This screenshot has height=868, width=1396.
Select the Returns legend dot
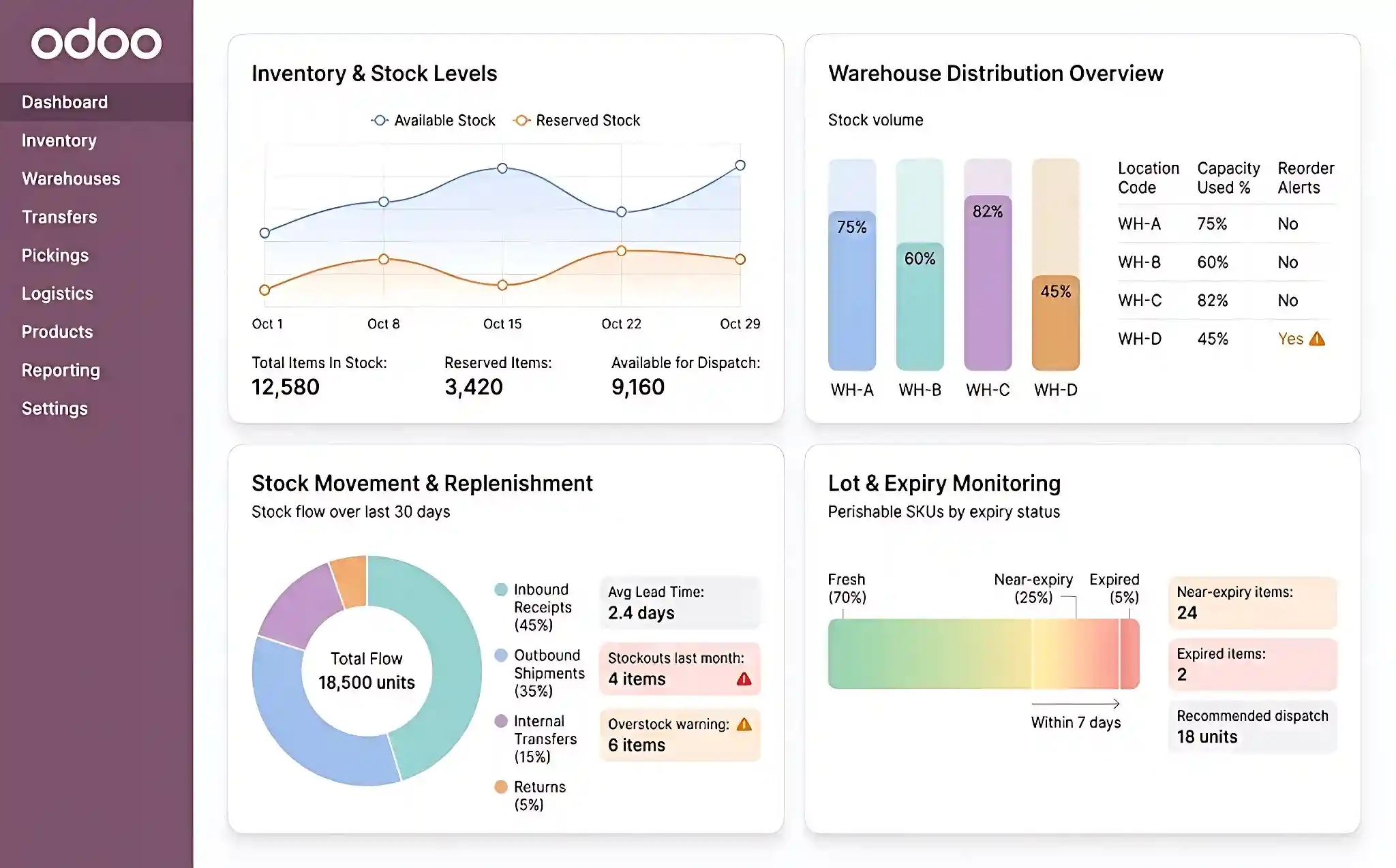[501, 786]
